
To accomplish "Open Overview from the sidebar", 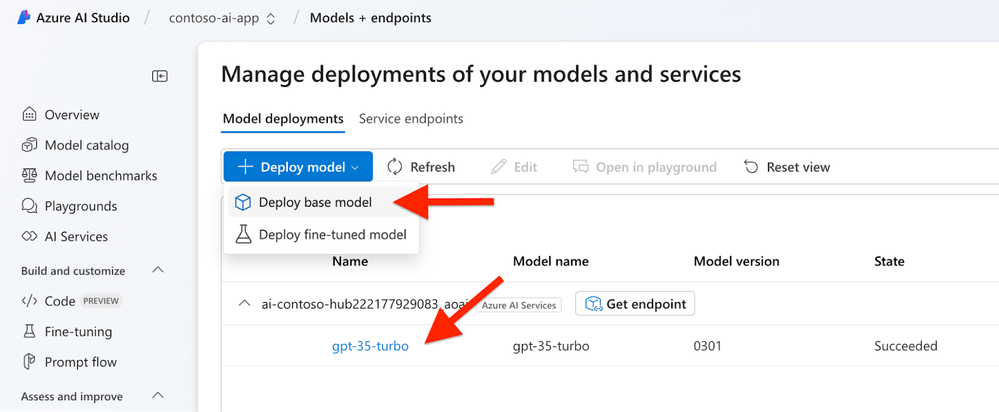I will [x=72, y=115].
